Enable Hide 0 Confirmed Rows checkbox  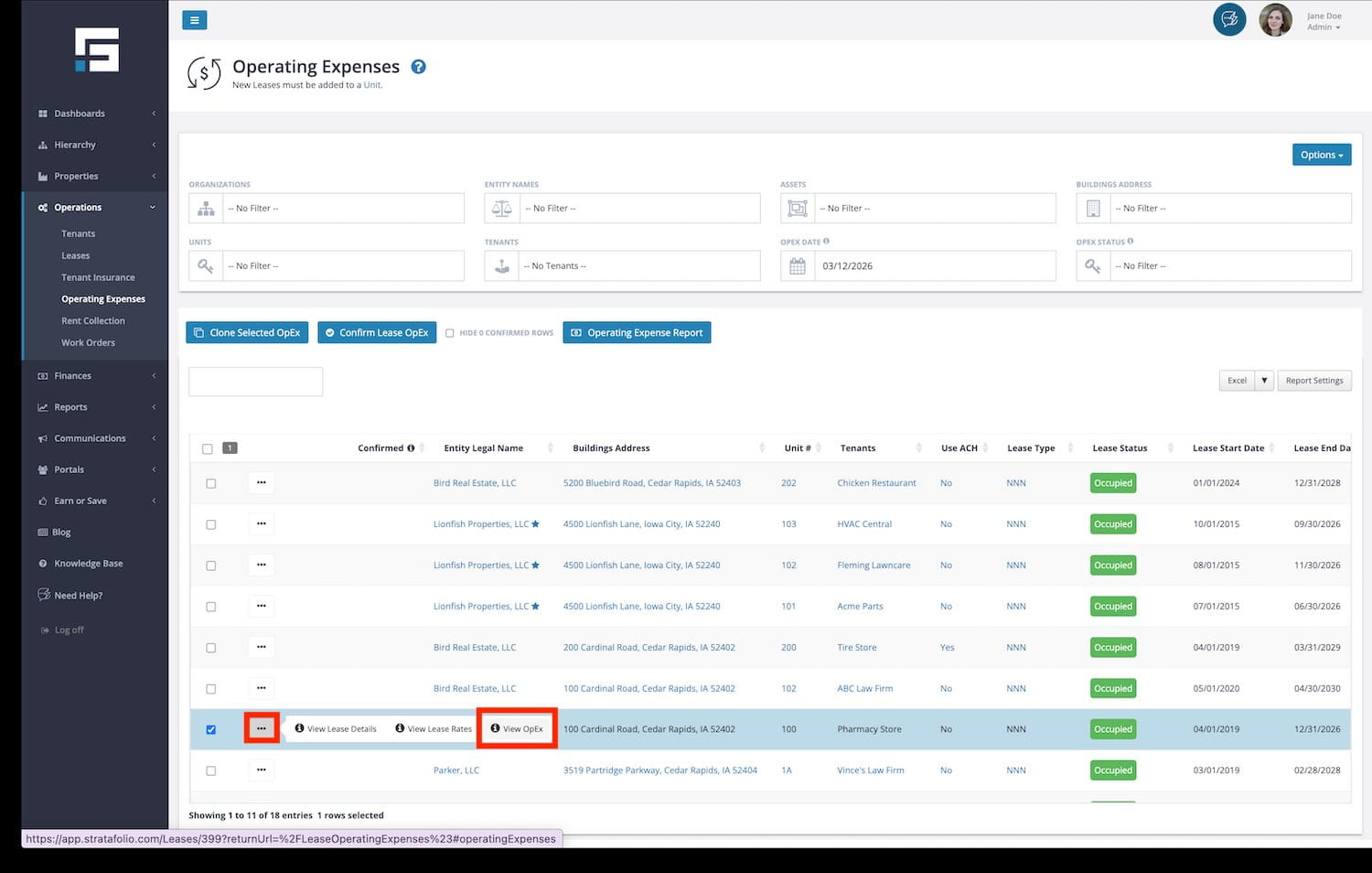(449, 333)
